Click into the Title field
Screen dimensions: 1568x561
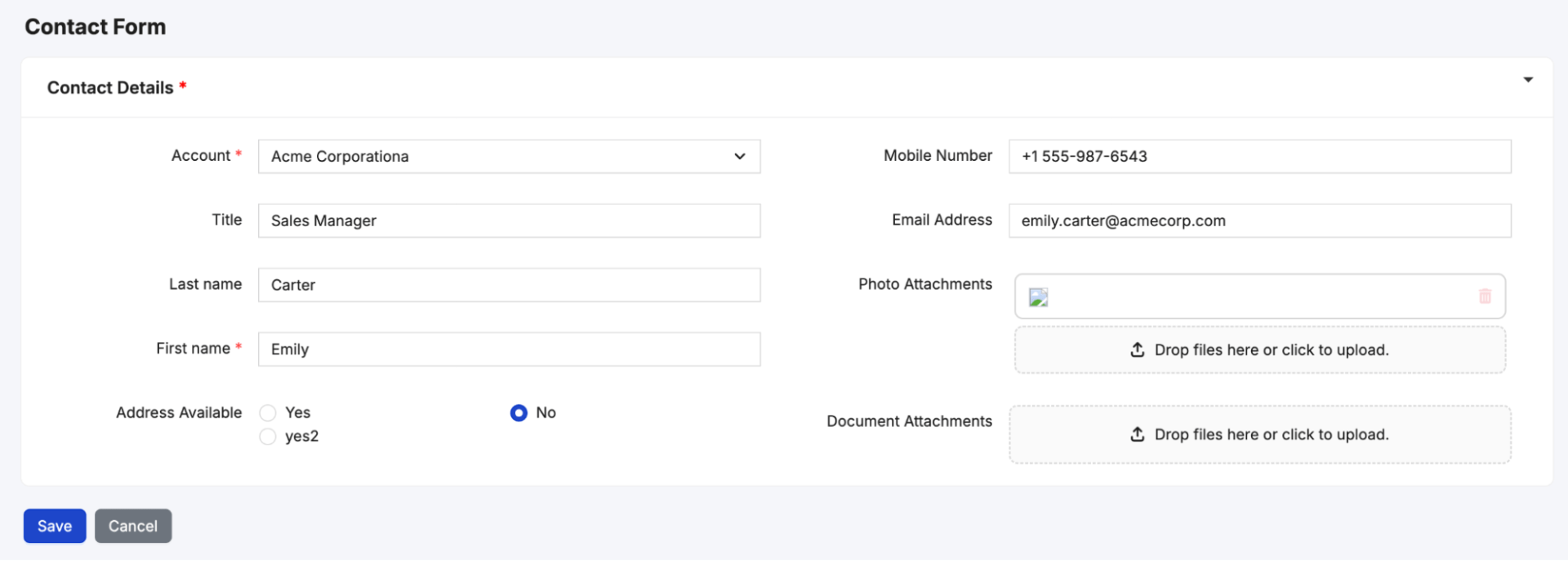(x=508, y=221)
